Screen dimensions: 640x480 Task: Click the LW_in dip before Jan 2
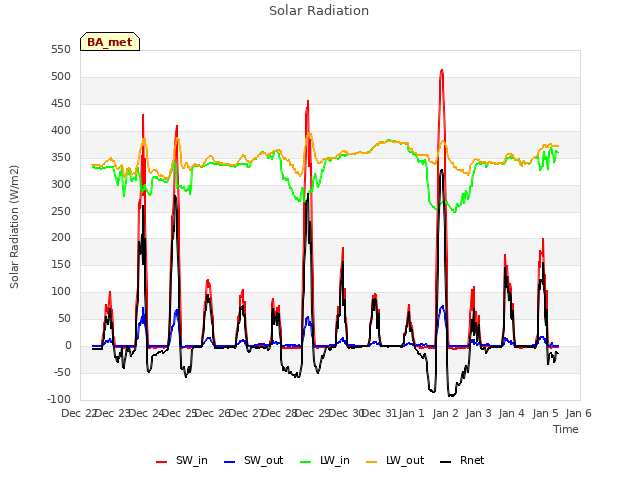(x=436, y=209)
